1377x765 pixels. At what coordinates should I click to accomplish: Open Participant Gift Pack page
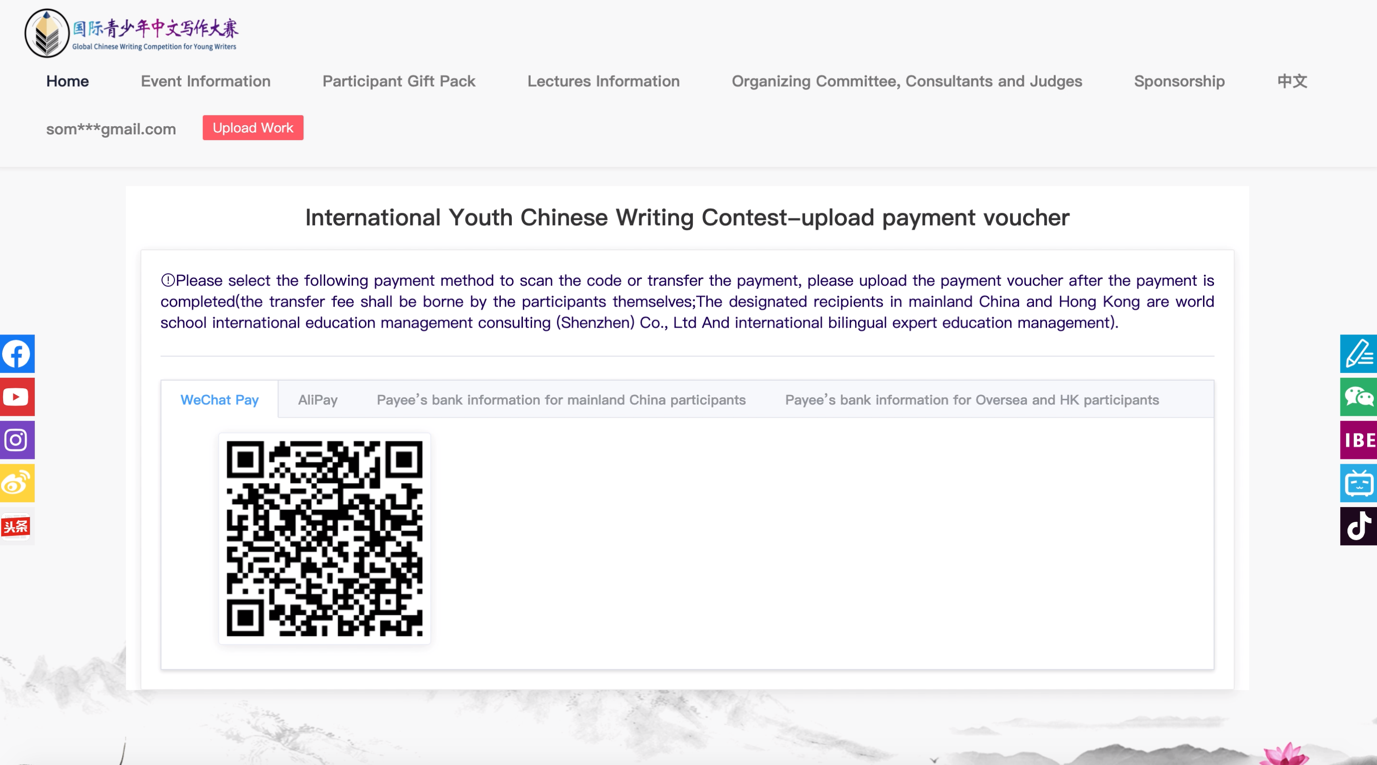[399, 81]
